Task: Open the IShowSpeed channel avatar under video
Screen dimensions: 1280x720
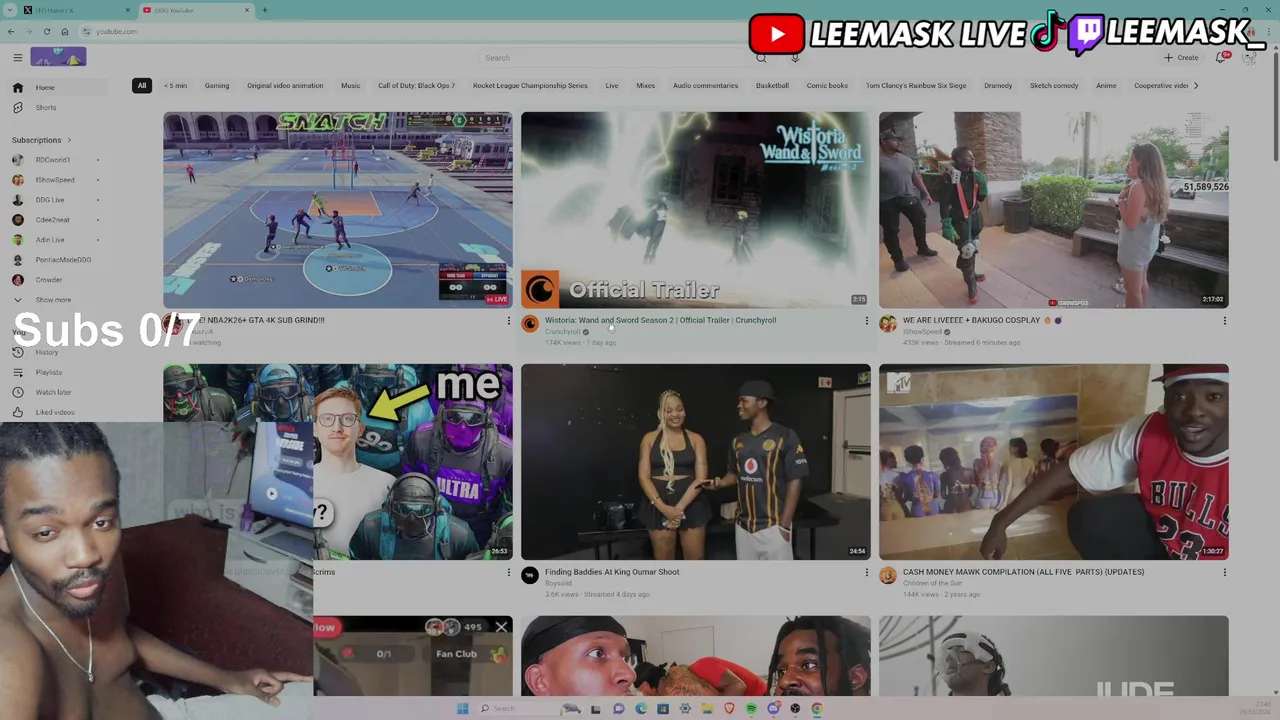Action: pos(888,324)
